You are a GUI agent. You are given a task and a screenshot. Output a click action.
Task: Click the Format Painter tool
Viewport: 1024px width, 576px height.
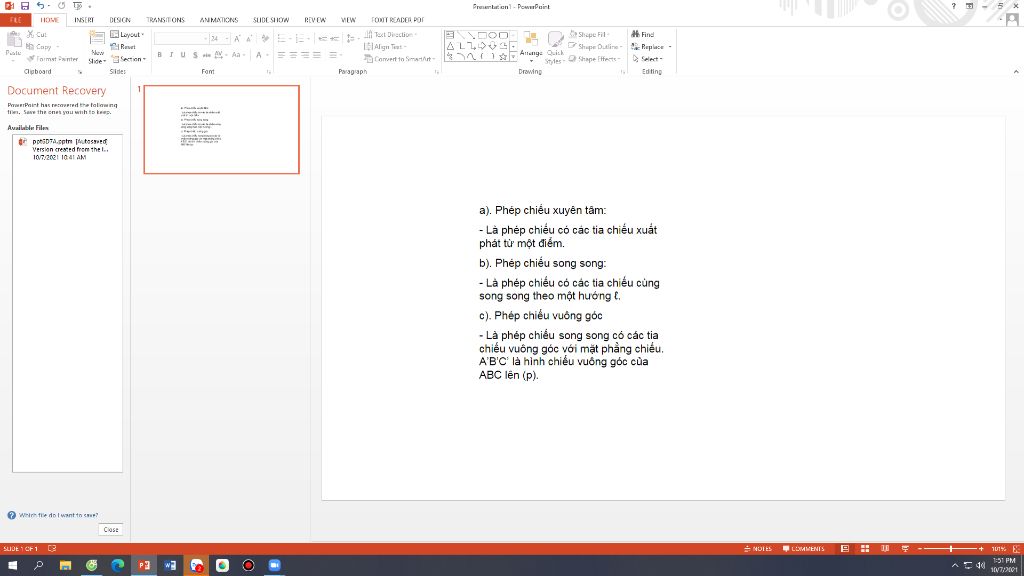click(x=52, y=59)
